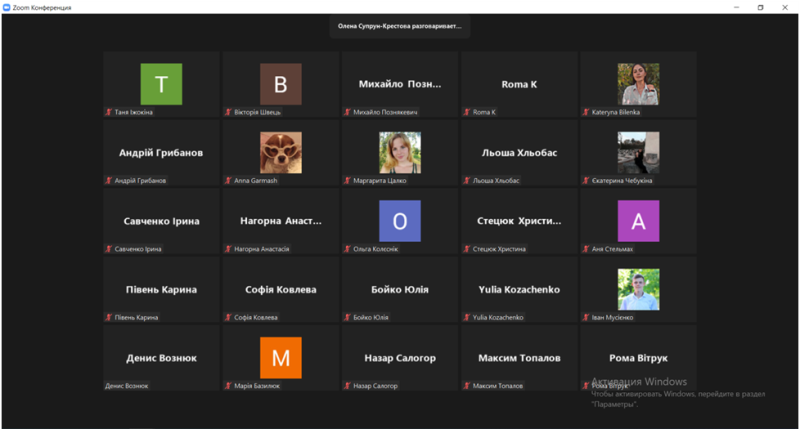Click the small 'Денис Вознюк' label at tile bottom

tap(127, 386)
